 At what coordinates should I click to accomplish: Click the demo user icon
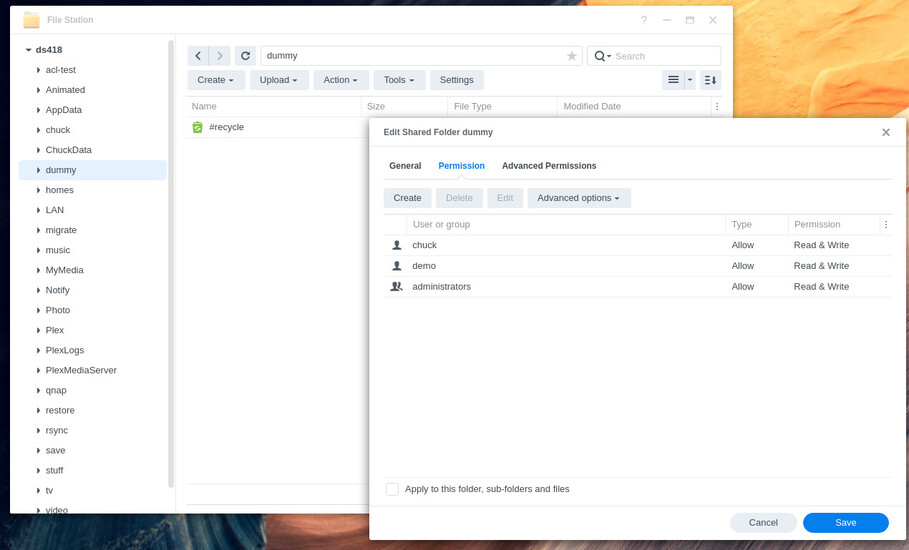click(397, 266)
